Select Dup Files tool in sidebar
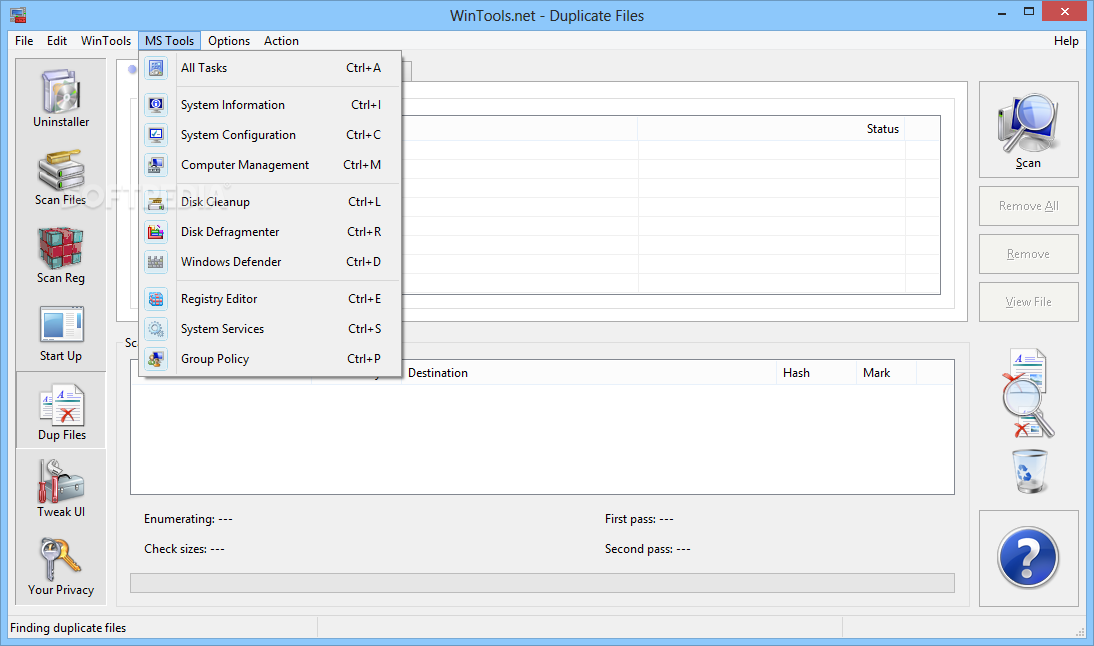This screenshot has width=1094, height=646. [x=61, y=410]
